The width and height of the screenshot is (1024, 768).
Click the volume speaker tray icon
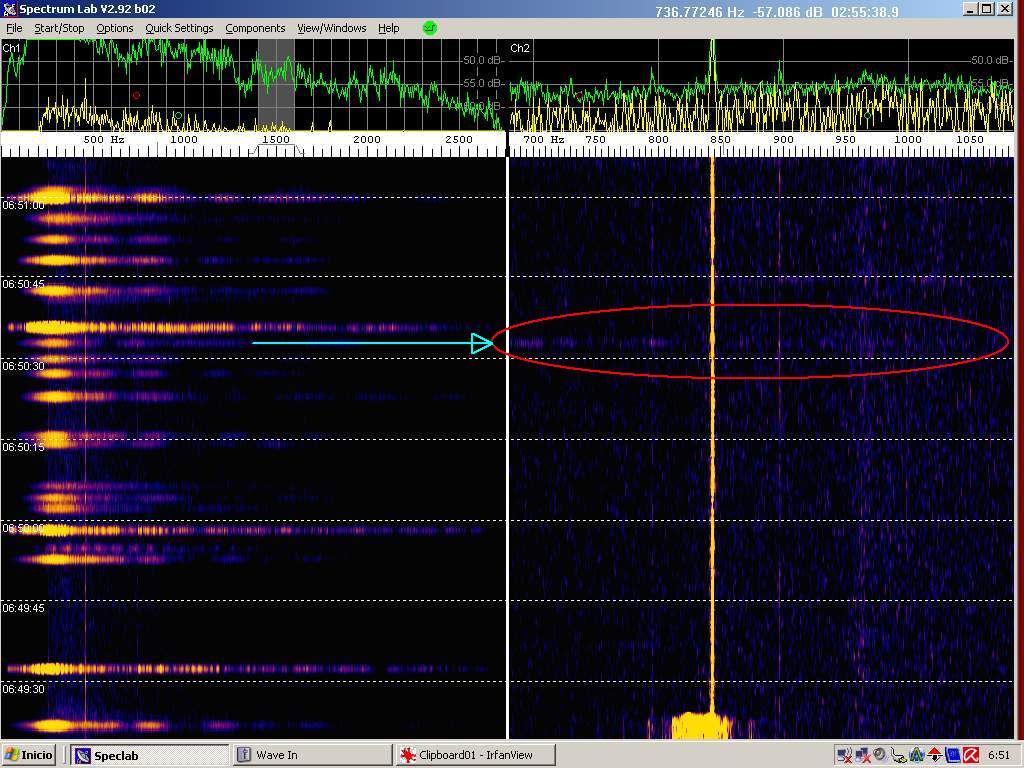pos(880,755)
